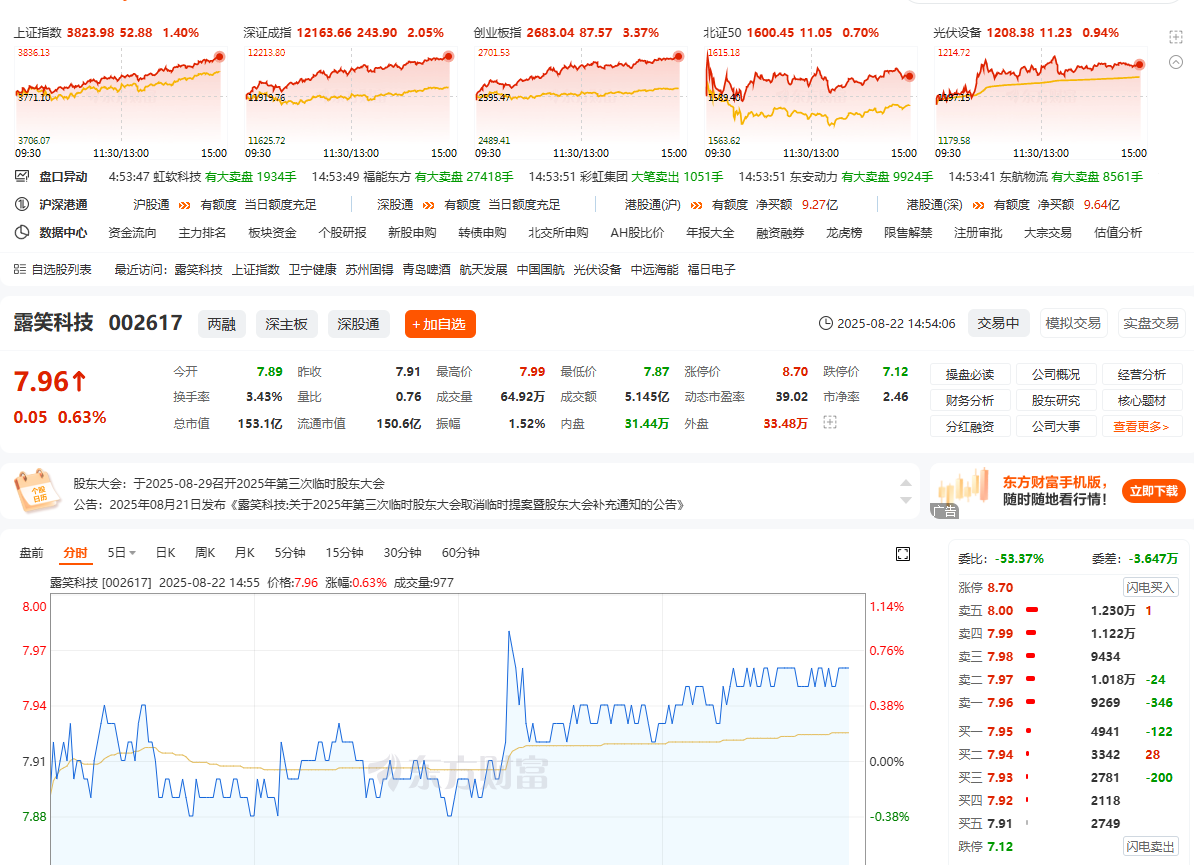
Task: Open recently visited stock 中远海能
Action: (654, 270)
